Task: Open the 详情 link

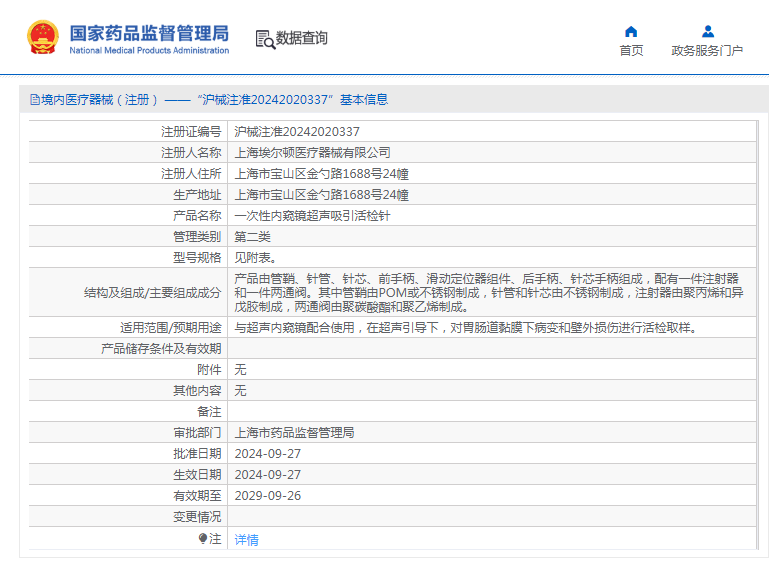Action: (246, 539)
